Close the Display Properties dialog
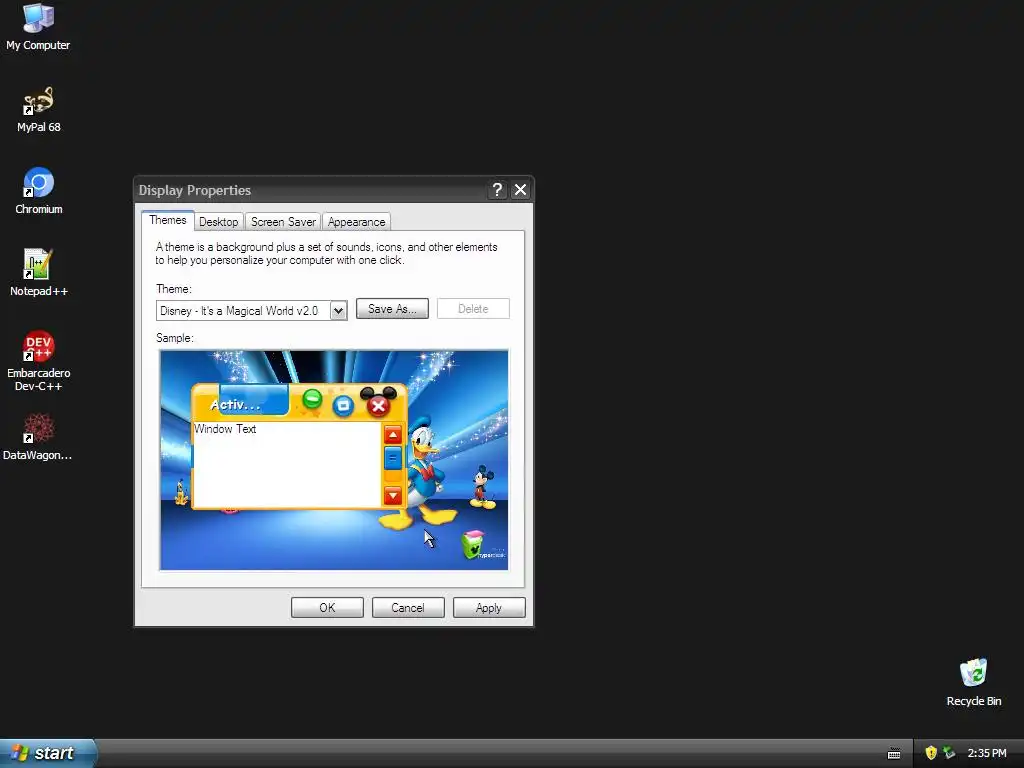The height and width of the screenshot is (768, 1024). (520, 190)
